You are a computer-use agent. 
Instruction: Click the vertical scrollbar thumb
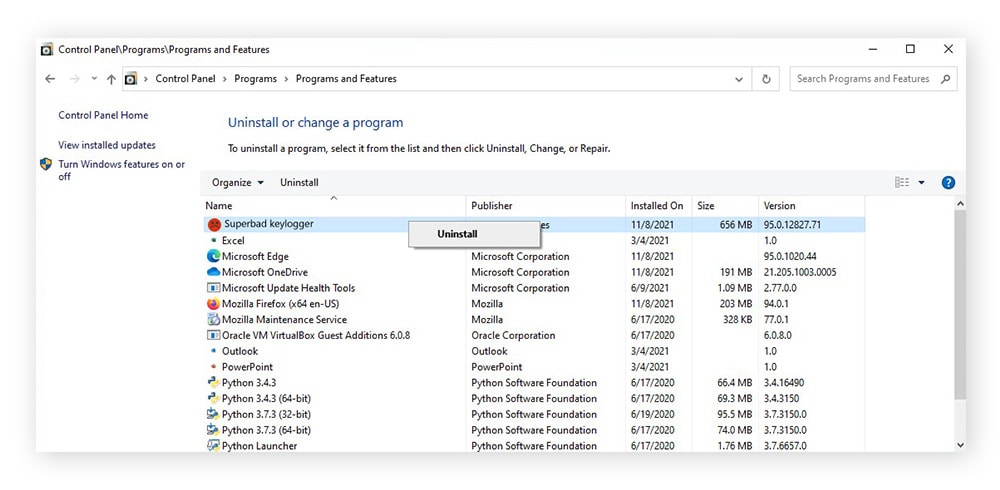coord(960,305)
